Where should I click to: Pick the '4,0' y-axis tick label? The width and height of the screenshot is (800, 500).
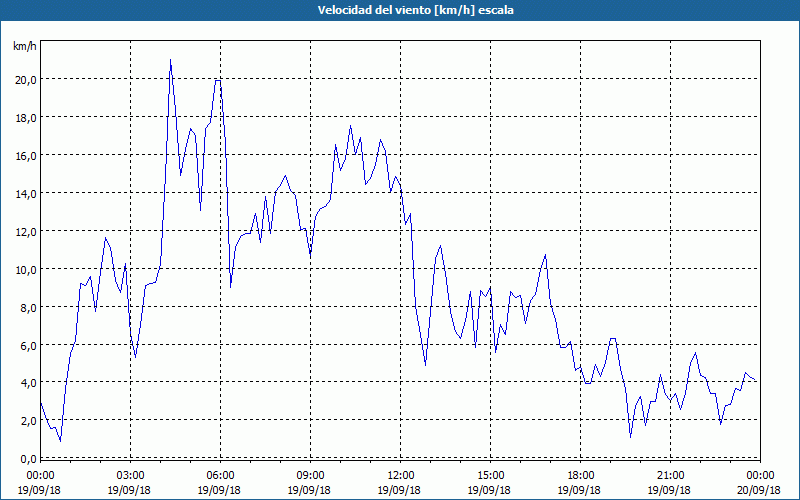pos(28,383)
